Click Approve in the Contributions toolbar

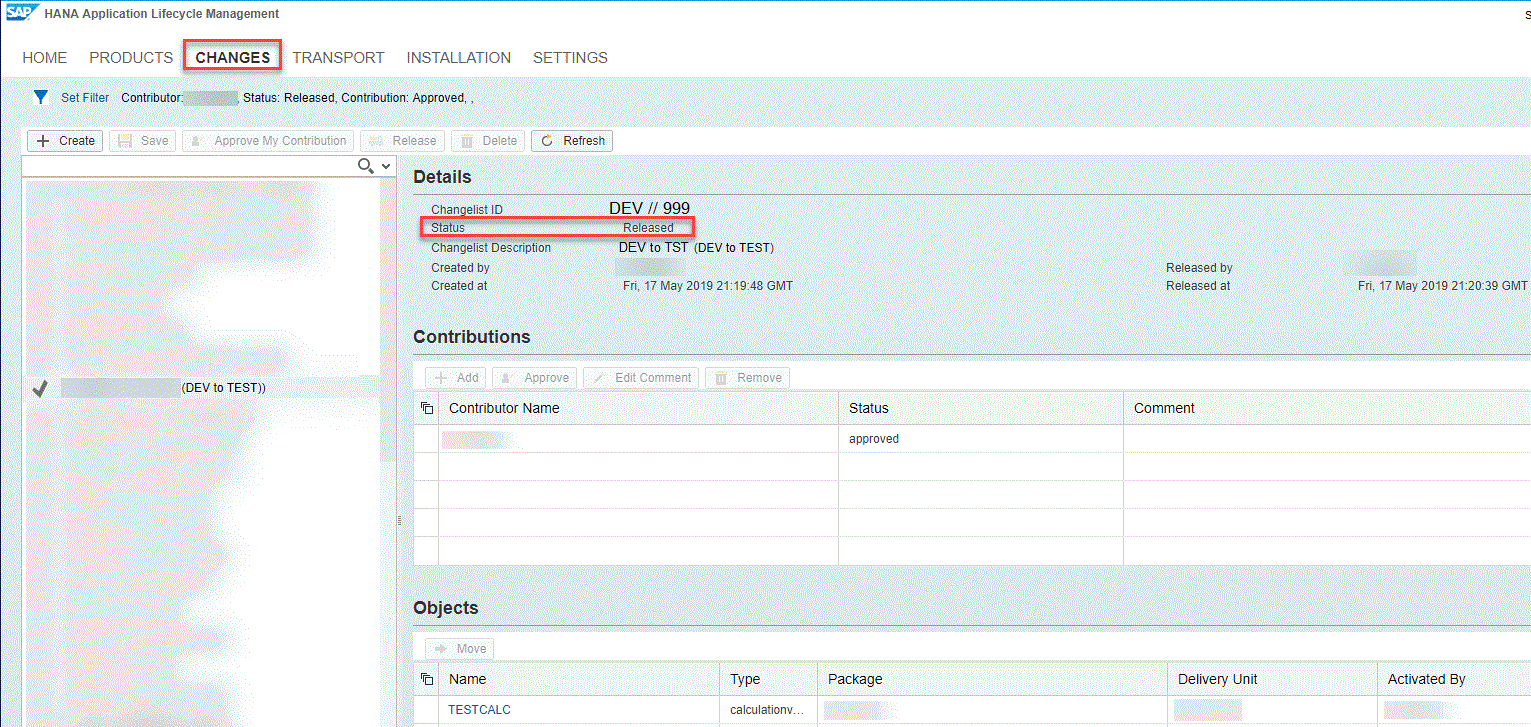point(535,378)
